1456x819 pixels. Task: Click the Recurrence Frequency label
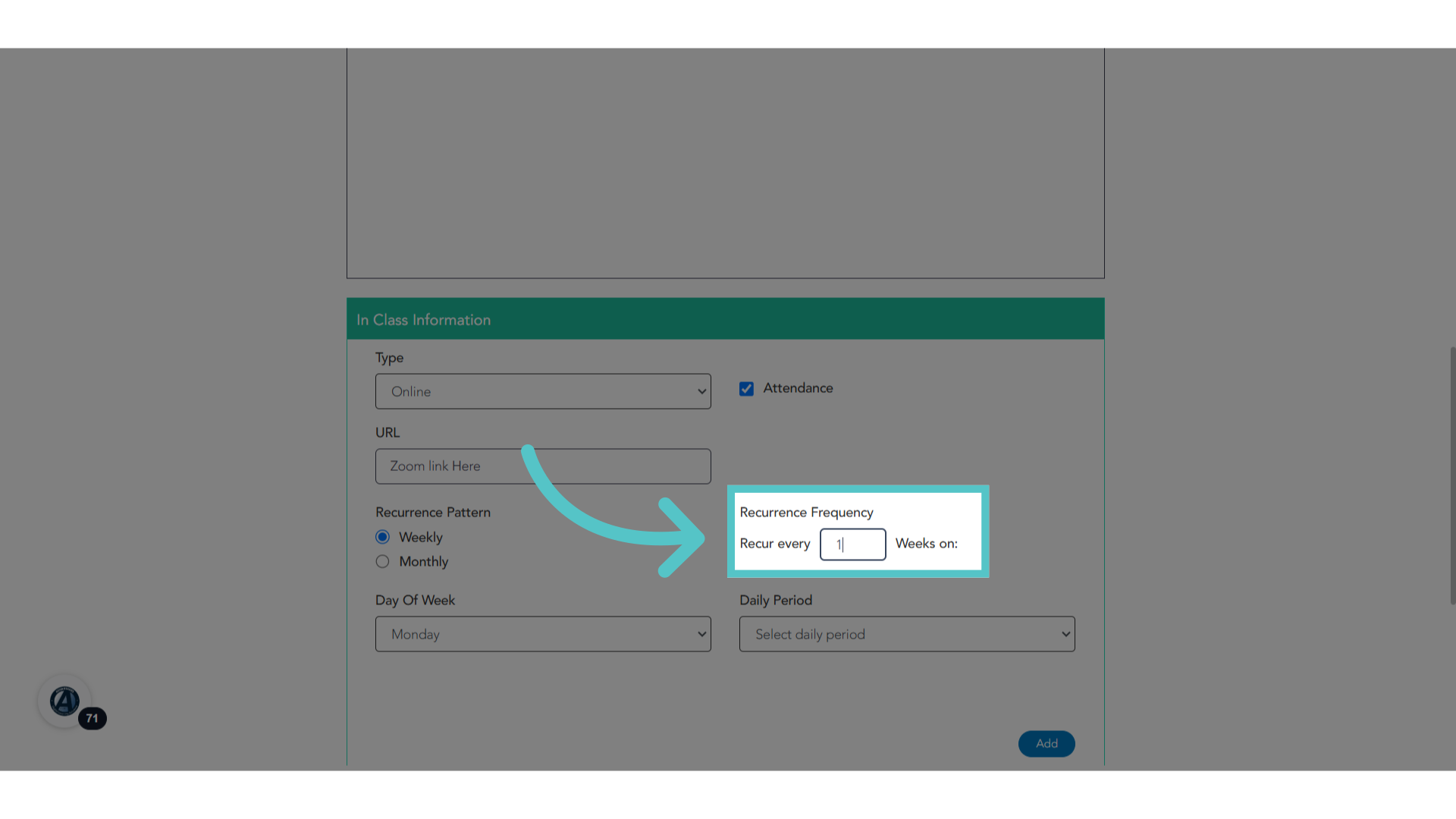point(807,513)
